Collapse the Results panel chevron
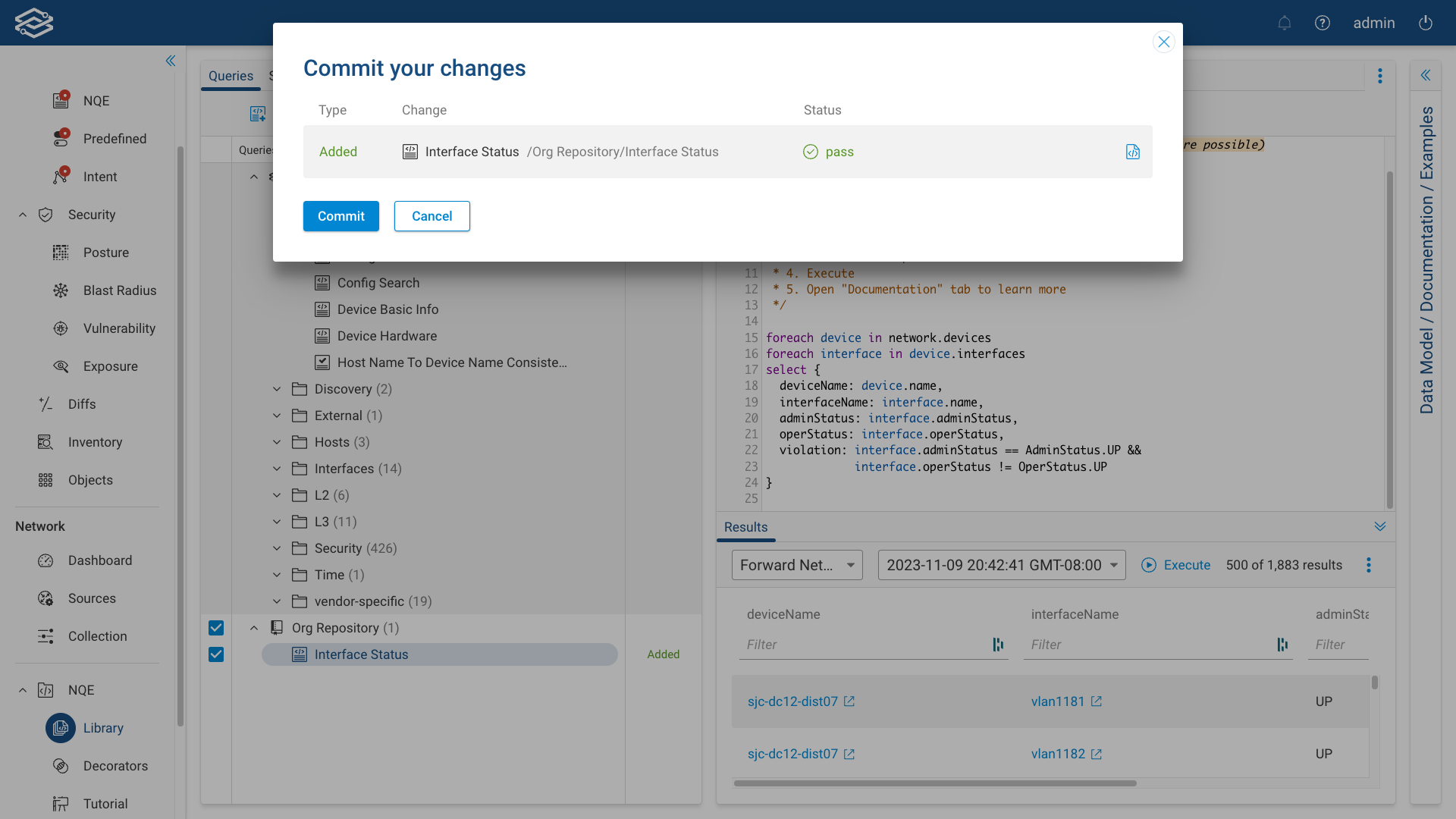The image size is (1456, 819). pos(1379,526)
